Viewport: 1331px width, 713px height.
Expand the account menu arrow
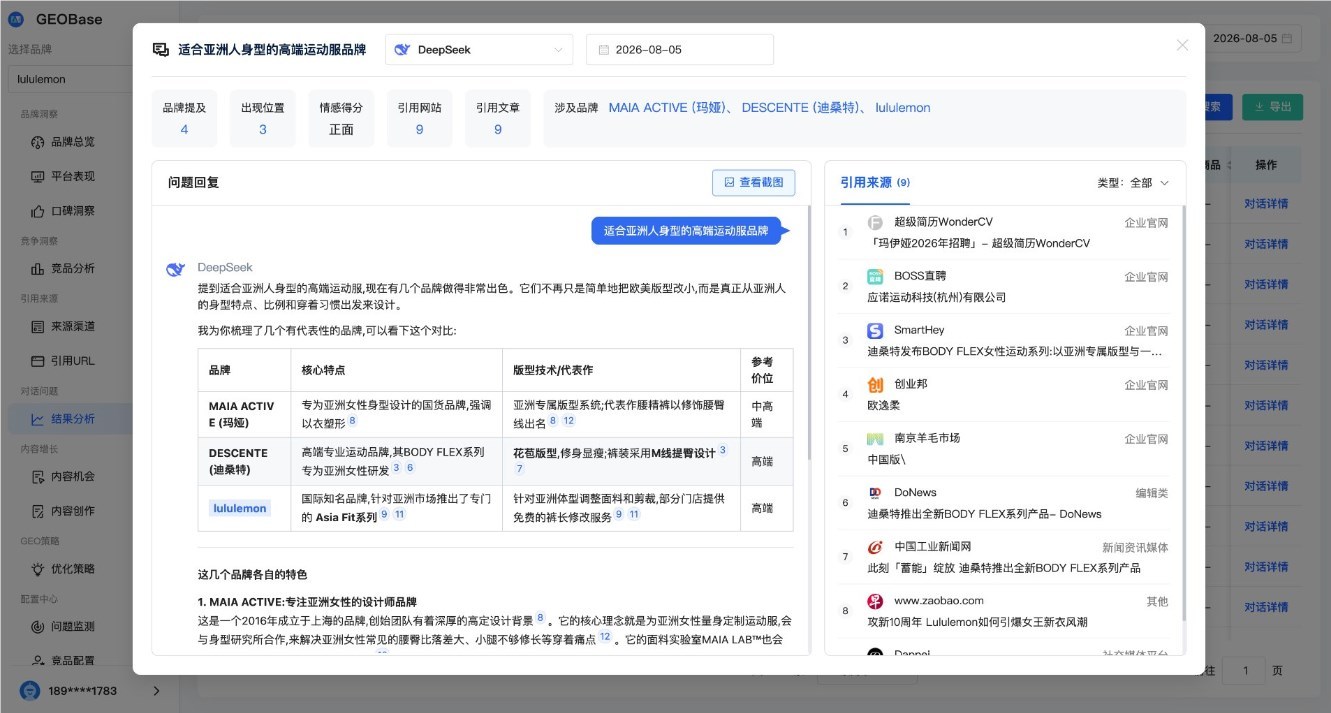(x=156, y=690)
